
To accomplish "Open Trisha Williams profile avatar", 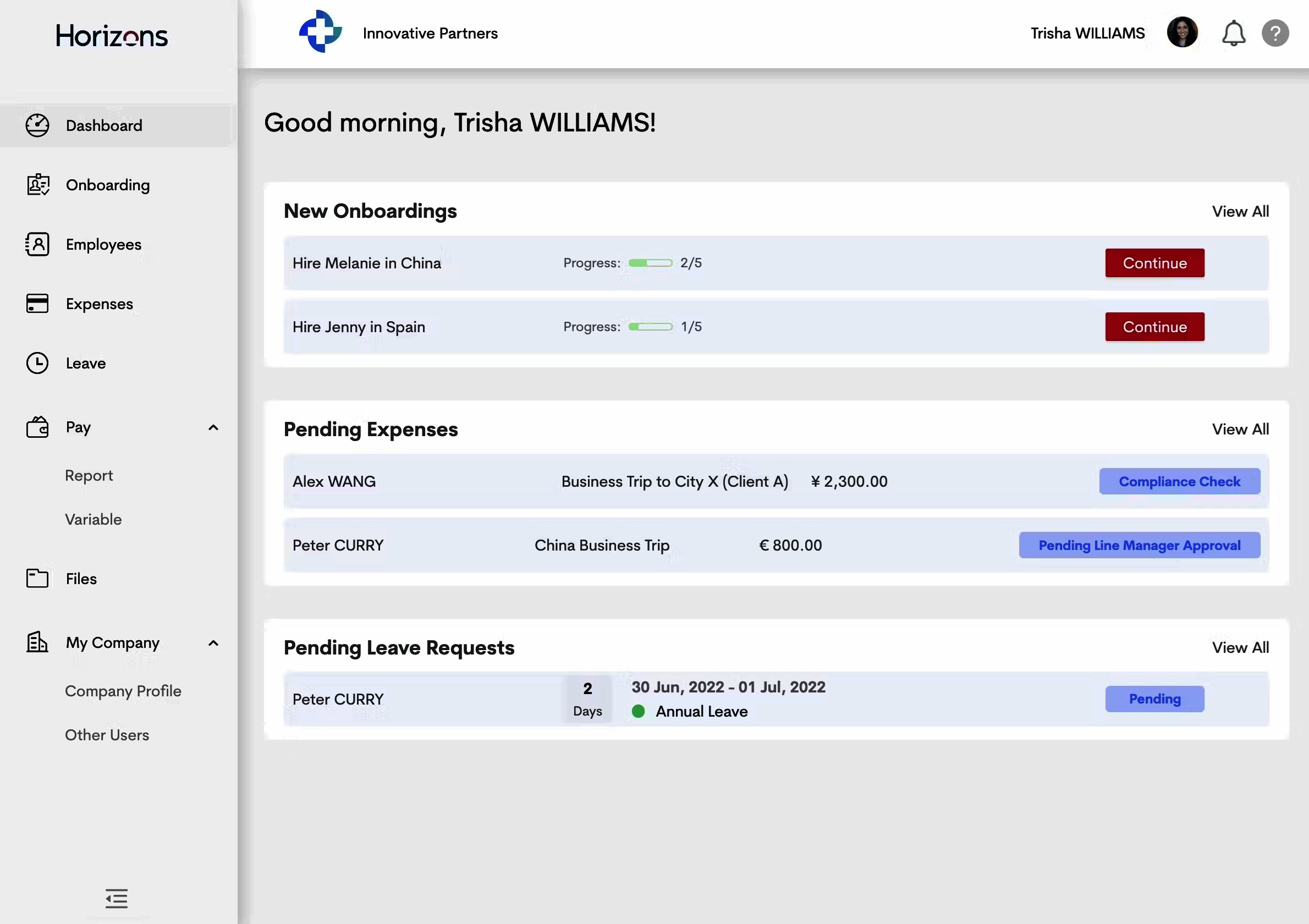I will pos(1182,32).
